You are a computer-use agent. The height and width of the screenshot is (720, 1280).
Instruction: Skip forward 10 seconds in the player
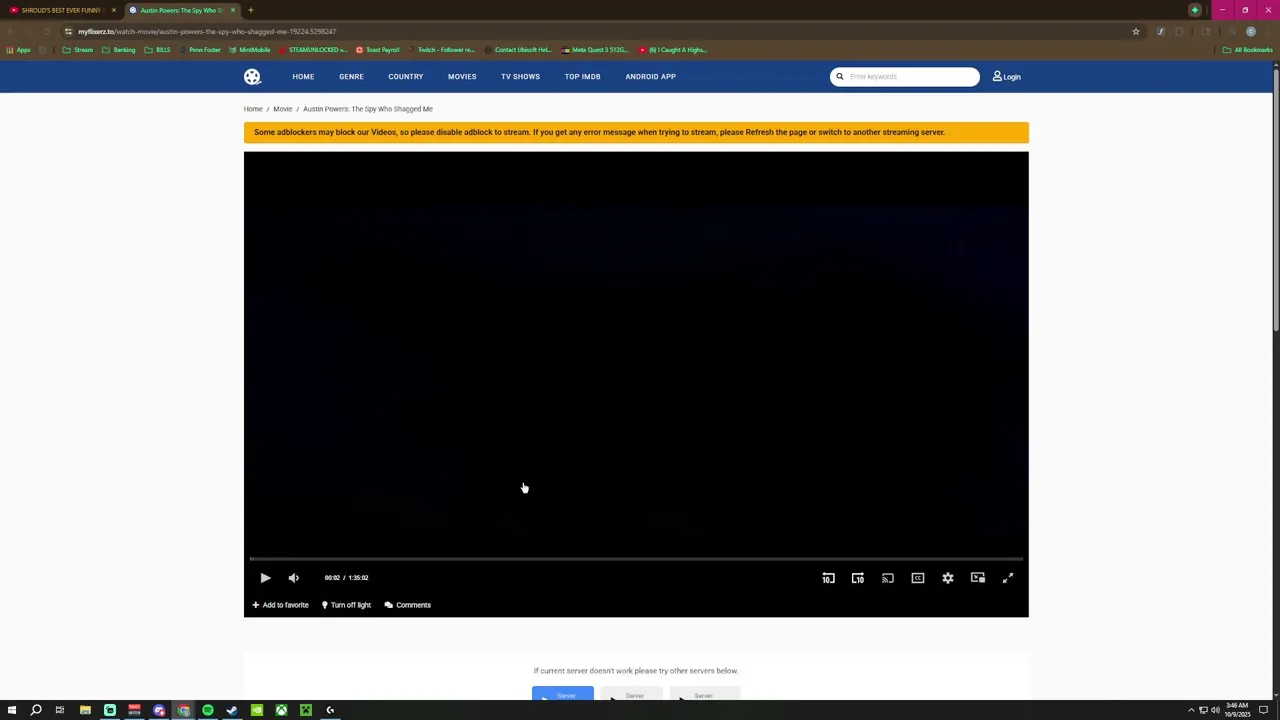pyautogui.click(x=857, y=578)
